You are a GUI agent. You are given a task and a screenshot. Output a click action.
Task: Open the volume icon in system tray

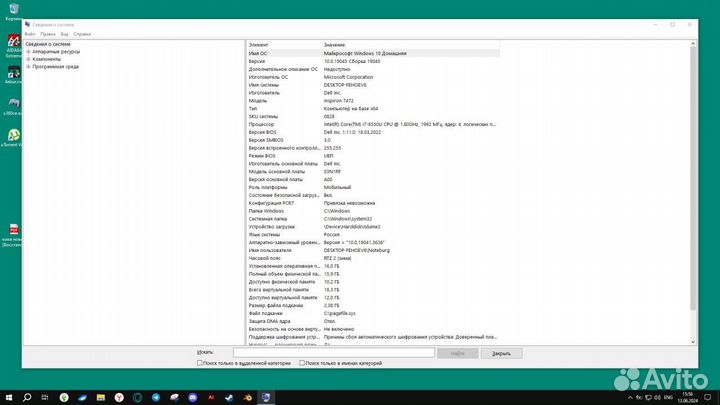tap(657, 398)
